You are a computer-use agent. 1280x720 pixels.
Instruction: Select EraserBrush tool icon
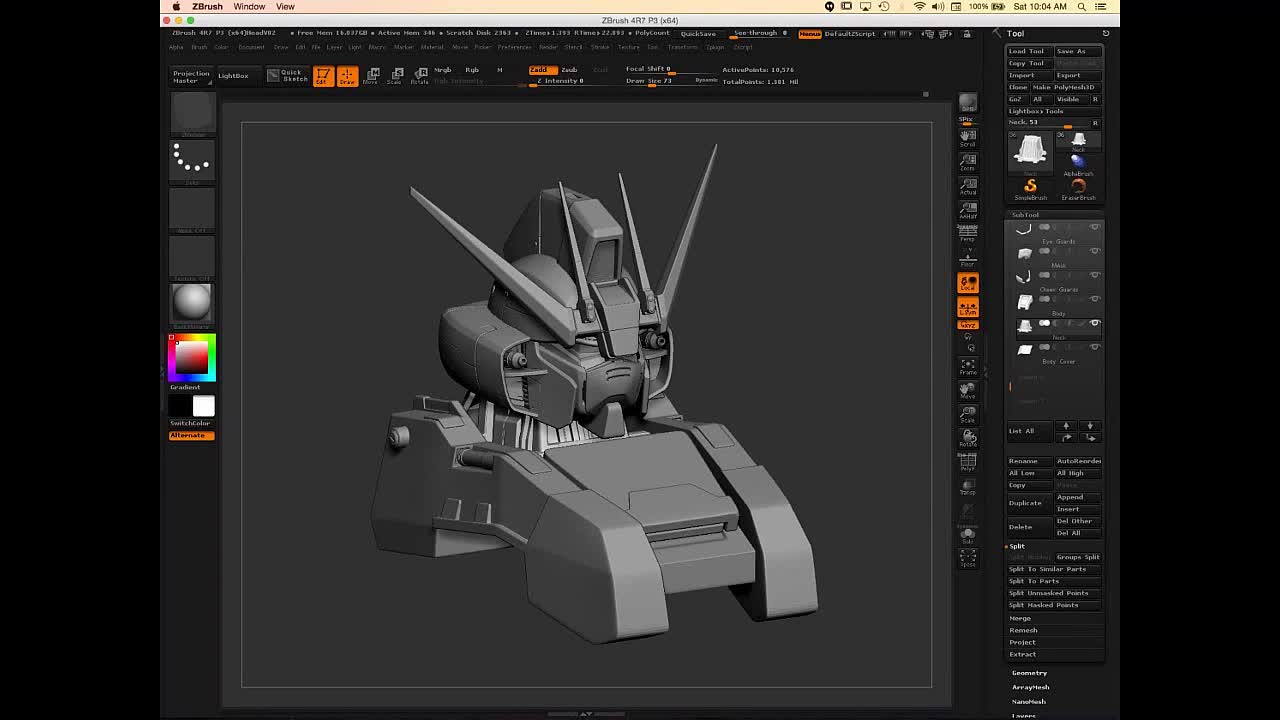coord(1078,189)
